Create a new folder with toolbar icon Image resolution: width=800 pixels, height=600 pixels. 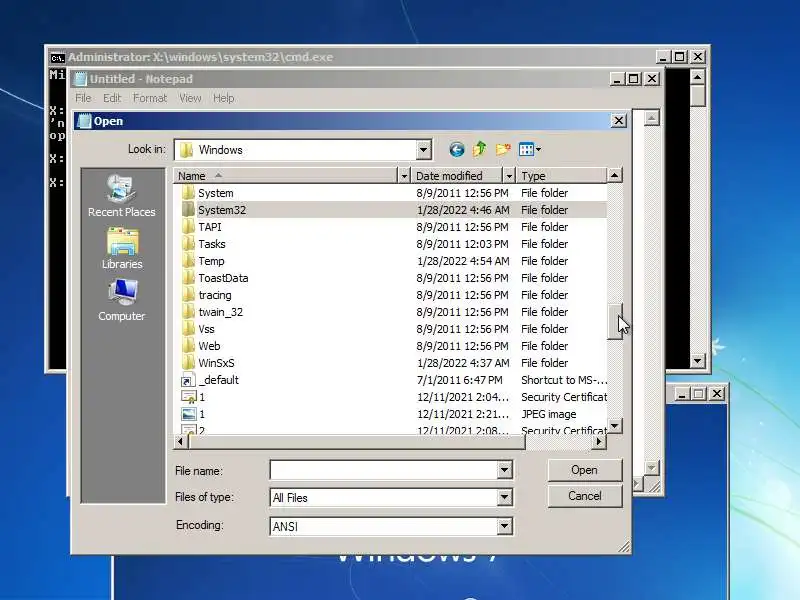coord(503,149)
